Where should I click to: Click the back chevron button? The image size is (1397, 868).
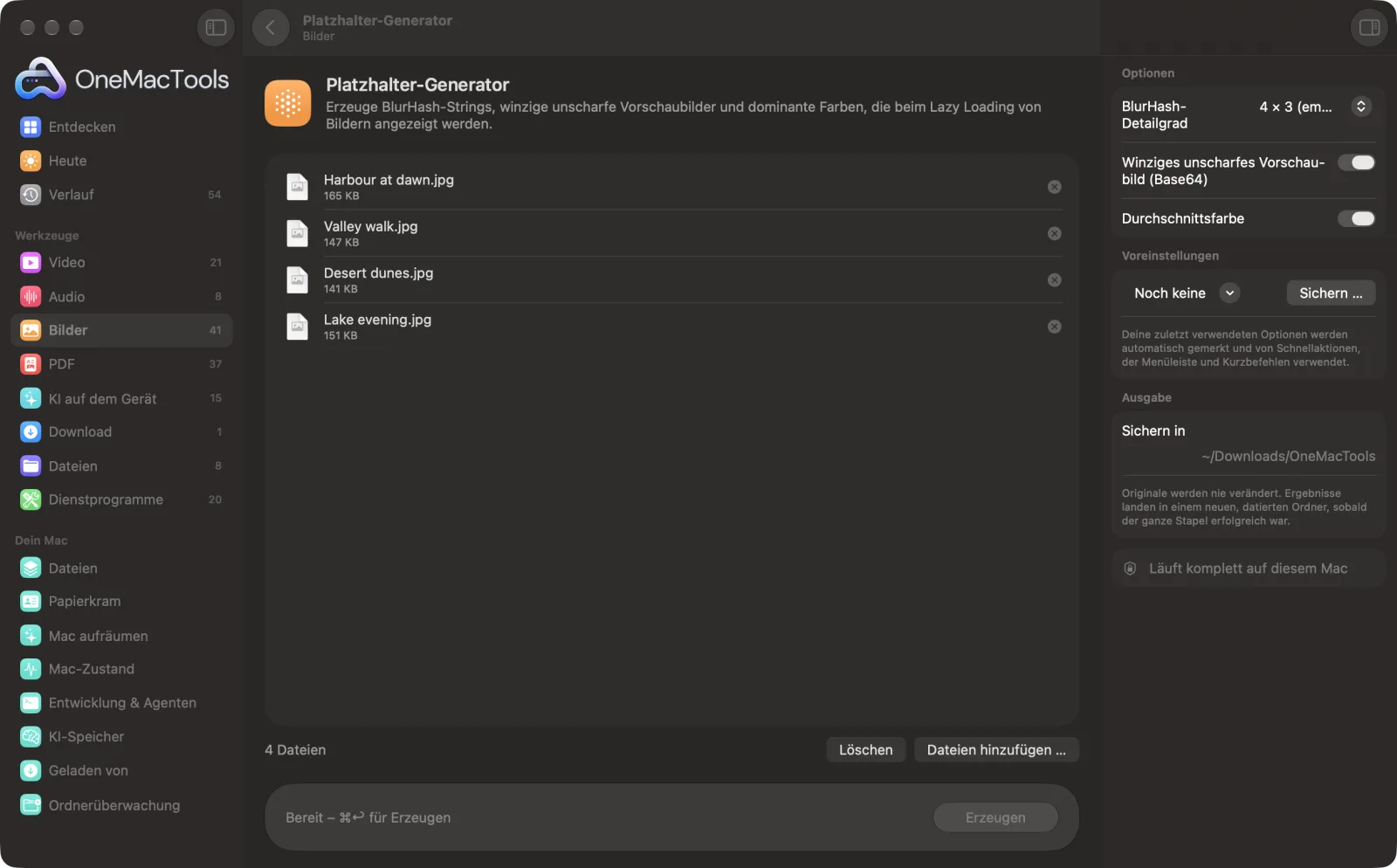tap(271, 27)
